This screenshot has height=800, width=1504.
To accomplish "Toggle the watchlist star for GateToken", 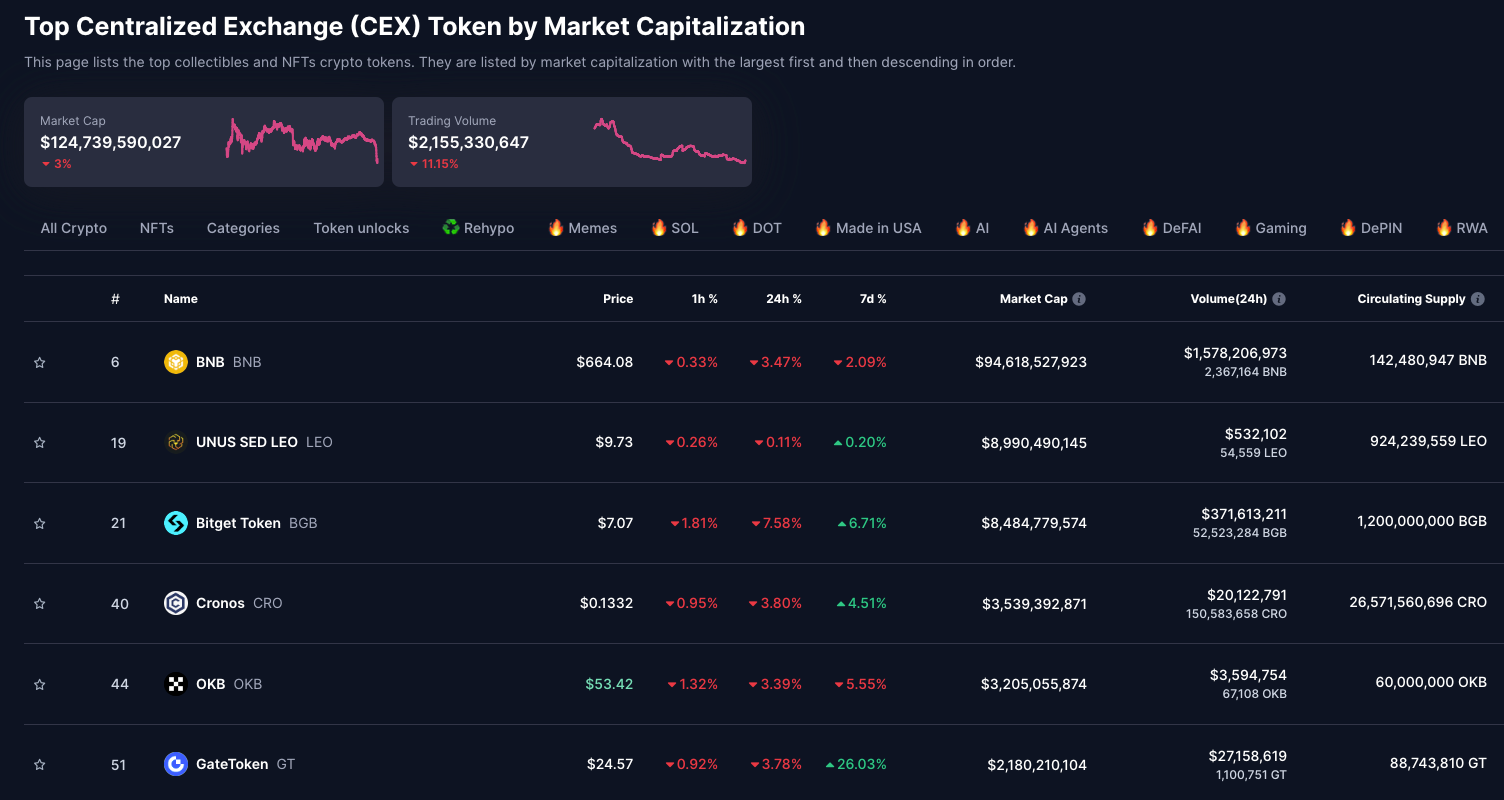I will (39, 764).
